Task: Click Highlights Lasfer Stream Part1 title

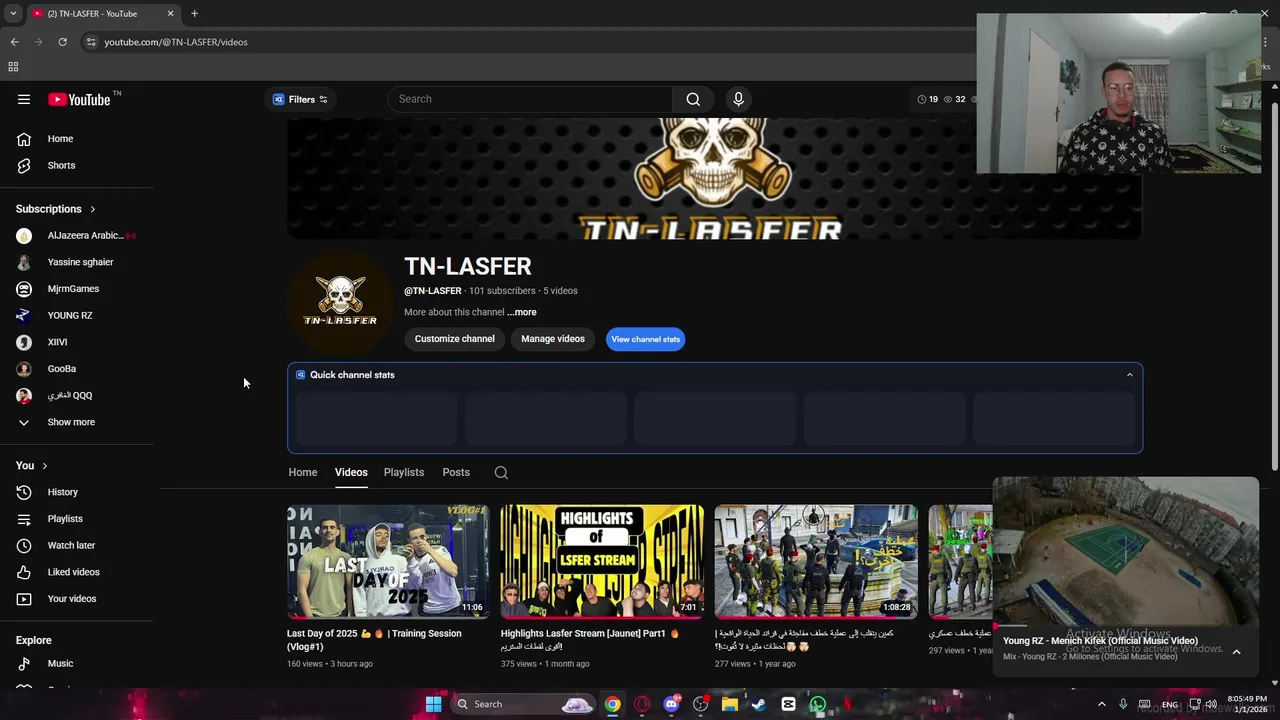Action: (x=590, y=640)
